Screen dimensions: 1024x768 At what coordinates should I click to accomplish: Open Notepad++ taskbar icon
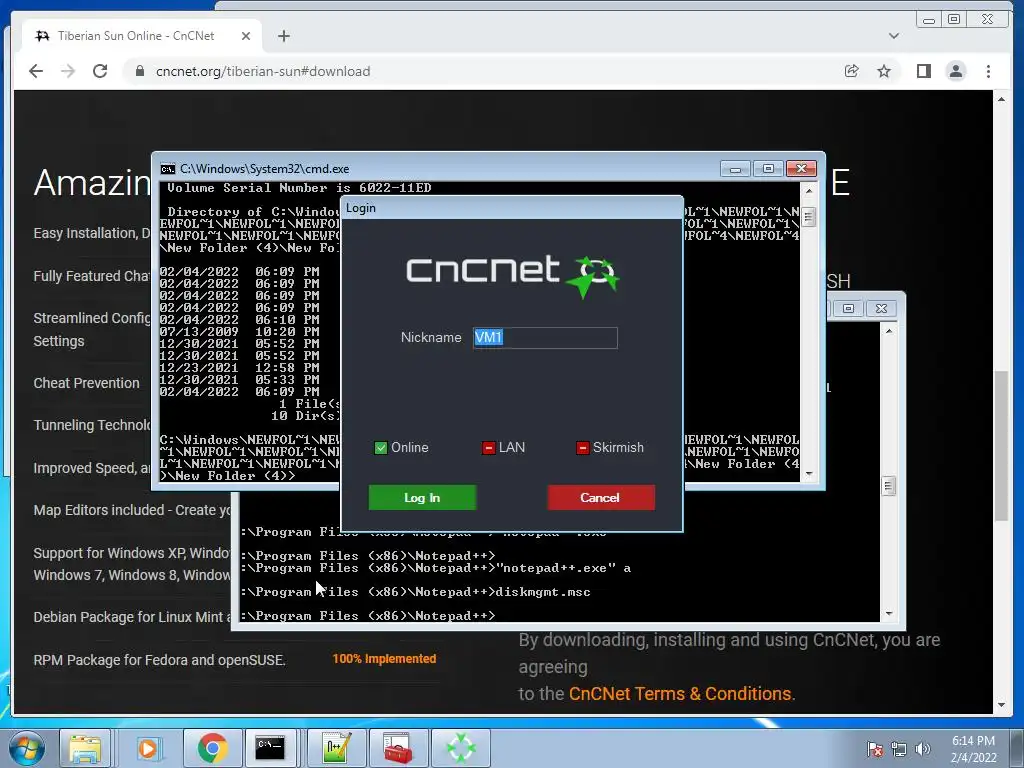point(337,748)
